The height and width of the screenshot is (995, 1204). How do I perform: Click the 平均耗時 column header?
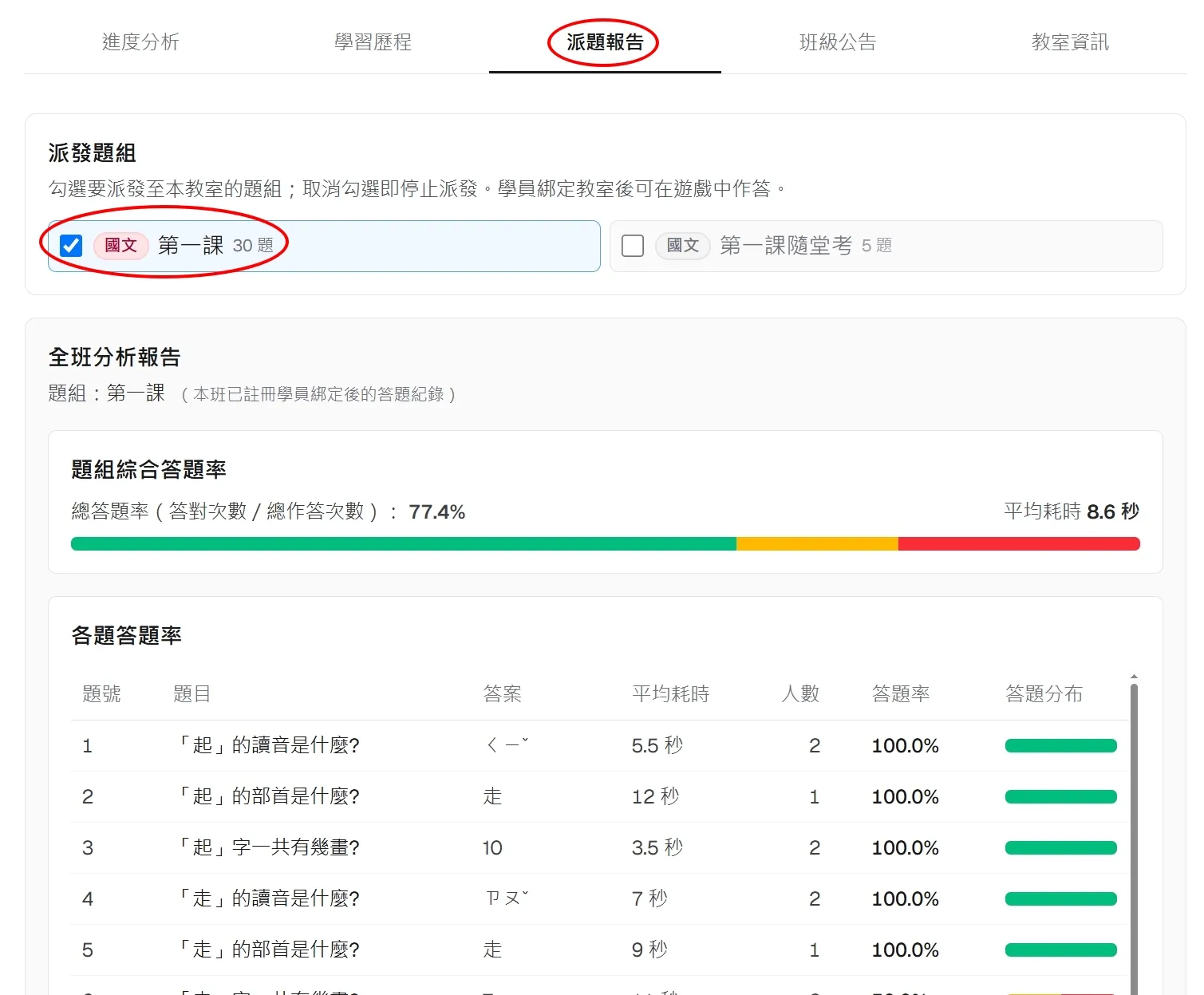click(670, 693)
